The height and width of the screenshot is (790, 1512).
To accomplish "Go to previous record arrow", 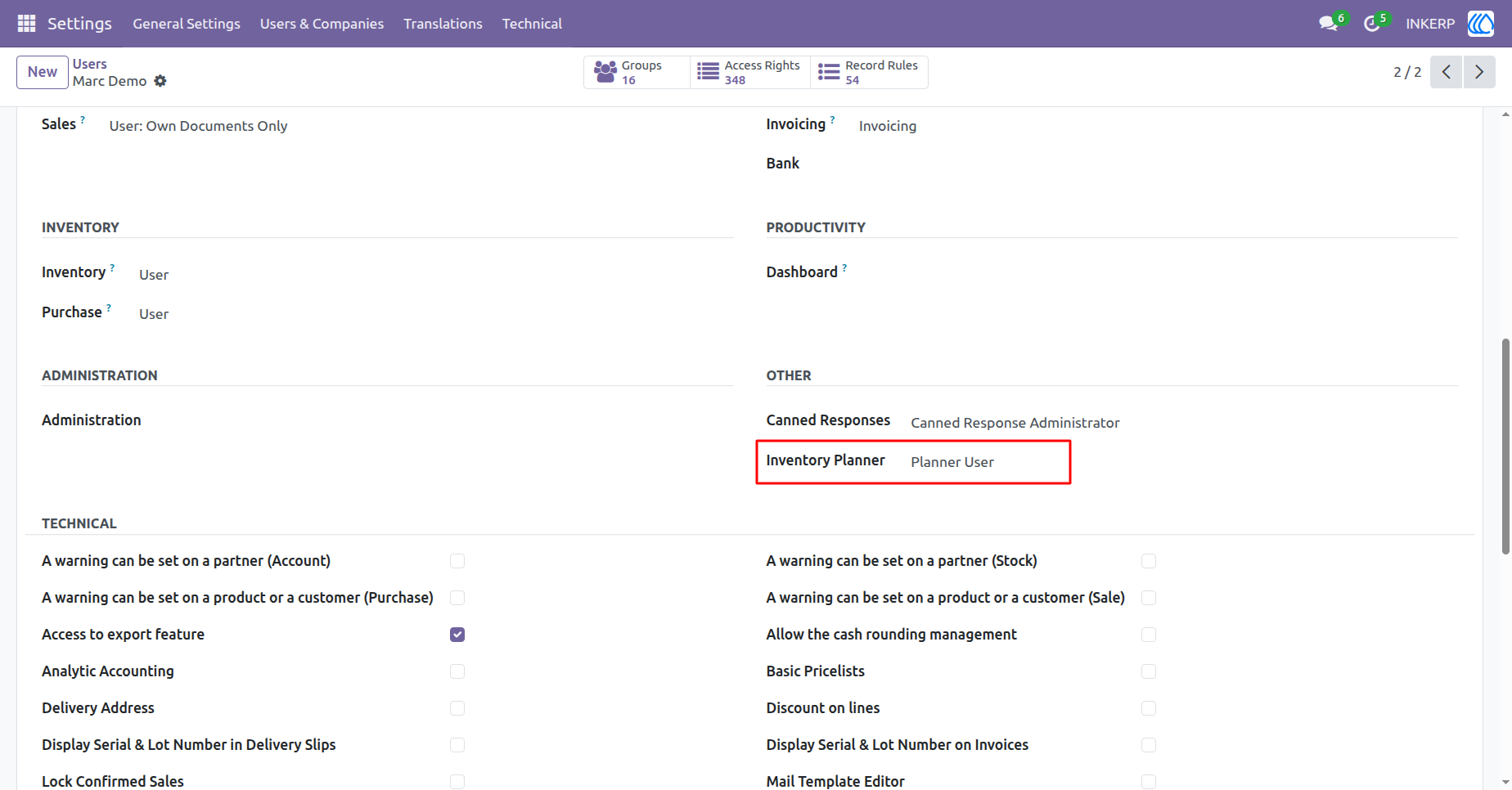I will pos(1447,72).
